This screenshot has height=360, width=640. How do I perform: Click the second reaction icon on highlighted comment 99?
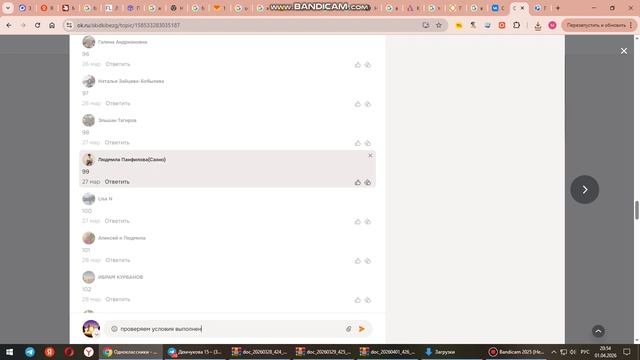tap(368, 182)
